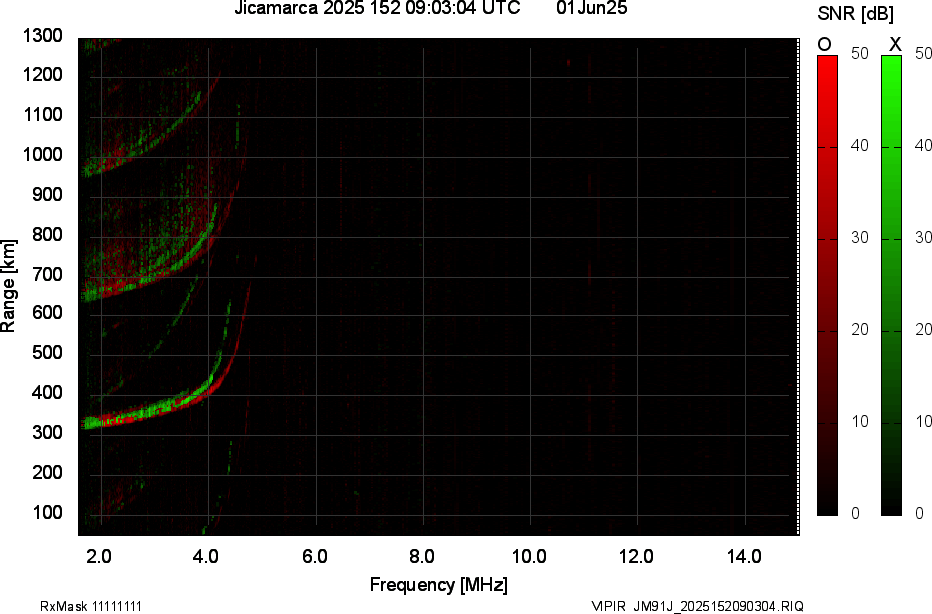This screenshot has width=932, height=614.
Task: Select the 'RxMask 11111111' footer text
Action: coord(91,606)
